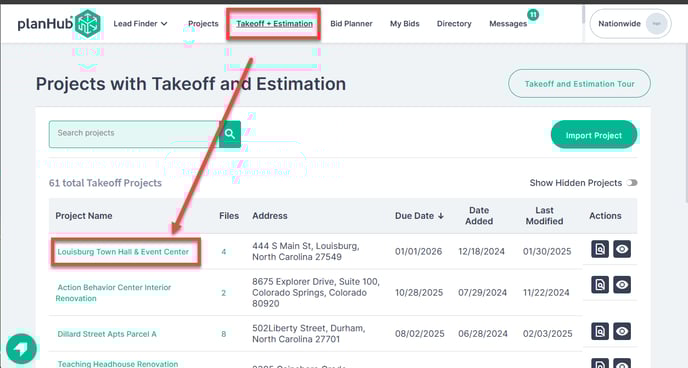Screen dimensions: 688x368
Task: Click the Import Project button
Action: [x=594, y=135]
